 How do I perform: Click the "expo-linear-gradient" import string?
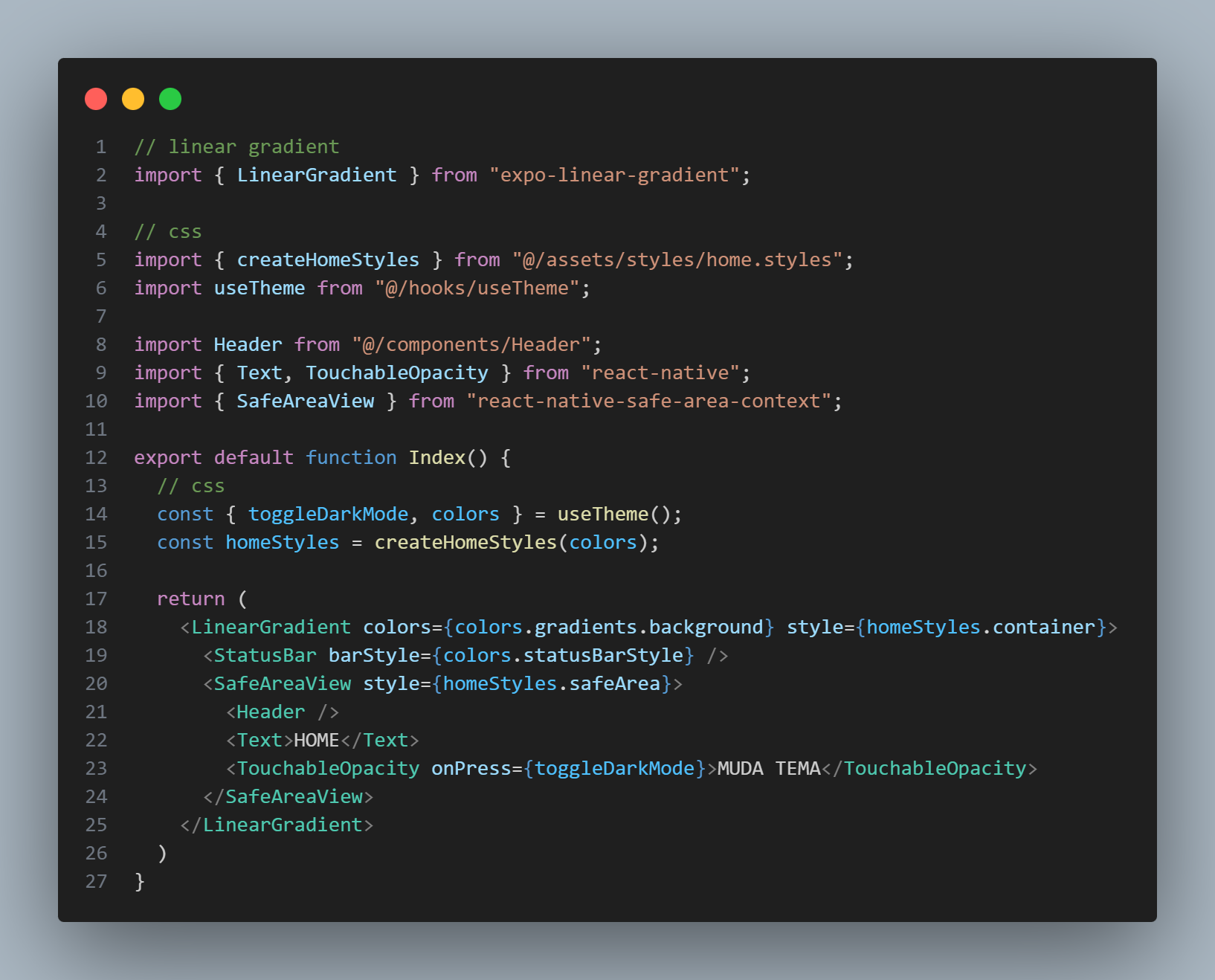[614, 175]
